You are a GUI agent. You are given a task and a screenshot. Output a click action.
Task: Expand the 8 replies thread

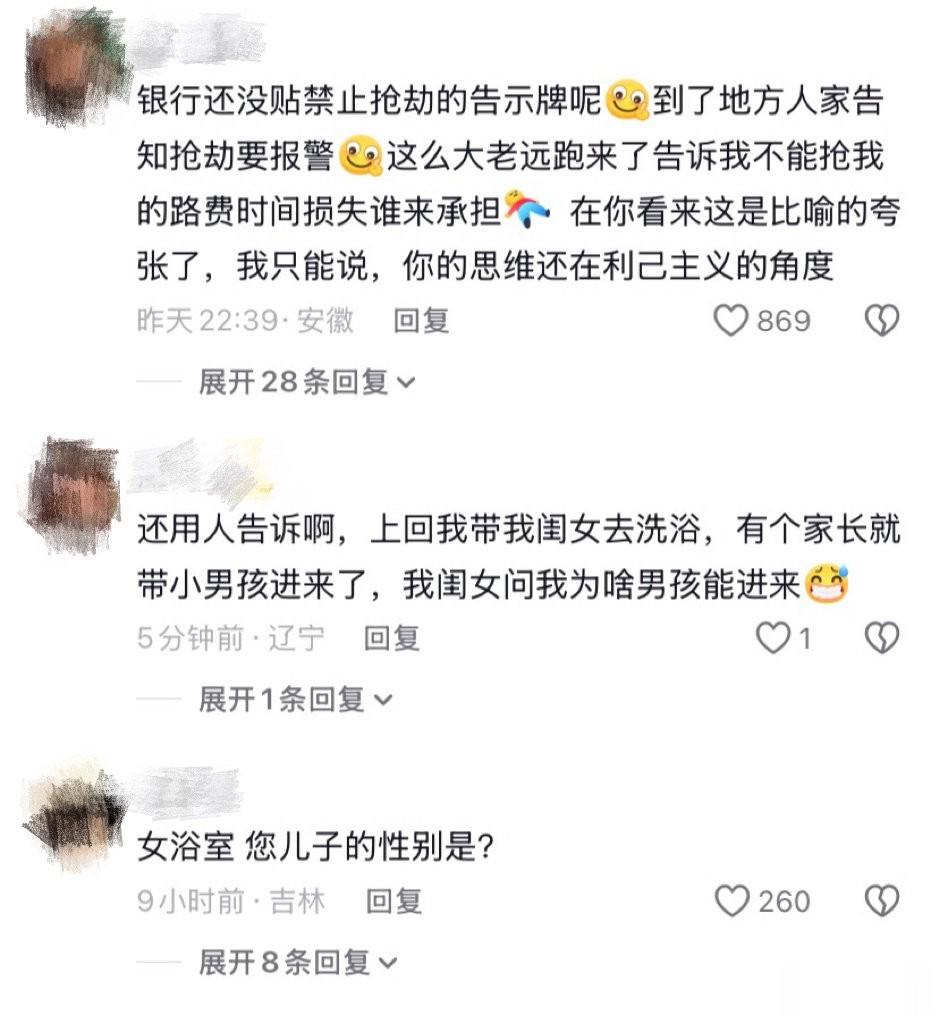298,963
